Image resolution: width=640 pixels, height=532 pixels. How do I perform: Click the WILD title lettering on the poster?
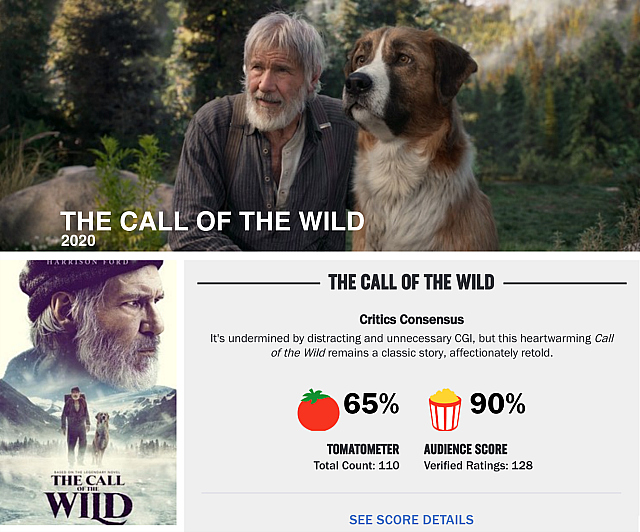89,507
